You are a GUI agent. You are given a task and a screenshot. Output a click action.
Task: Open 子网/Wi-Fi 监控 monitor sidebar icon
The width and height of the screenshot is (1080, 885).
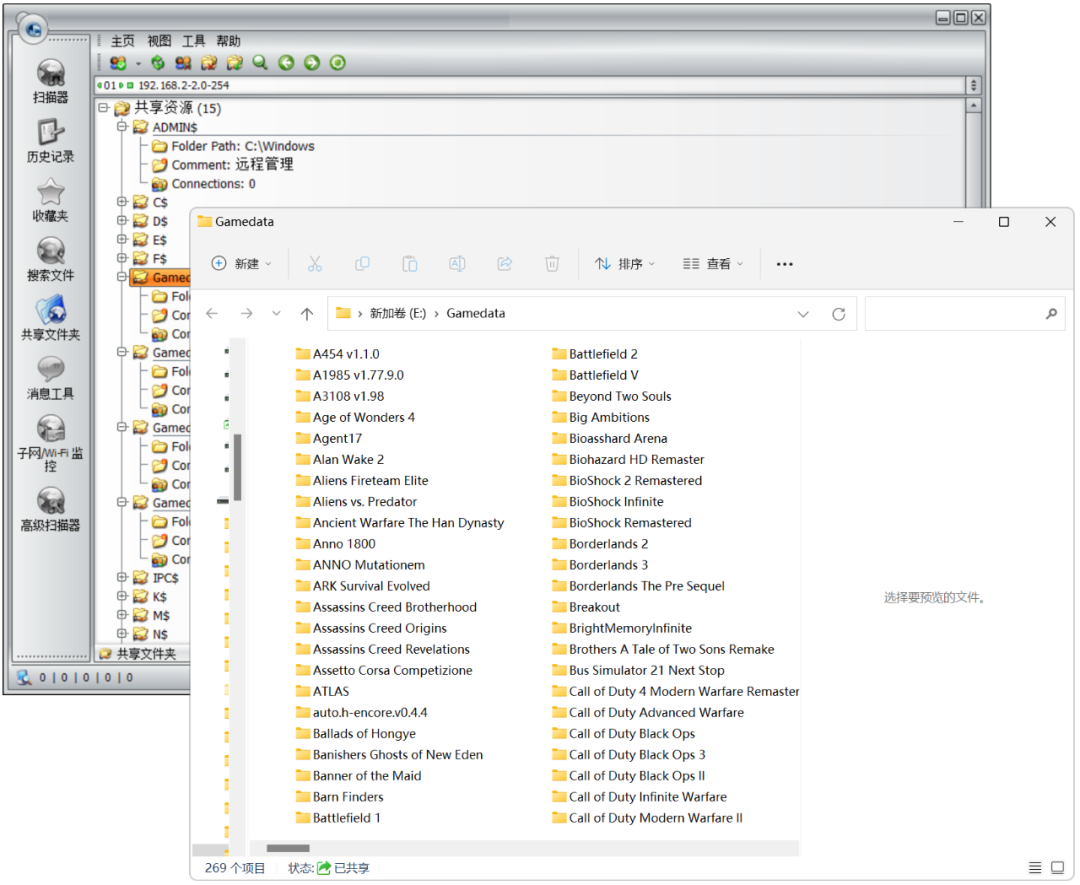pos(50,443)
